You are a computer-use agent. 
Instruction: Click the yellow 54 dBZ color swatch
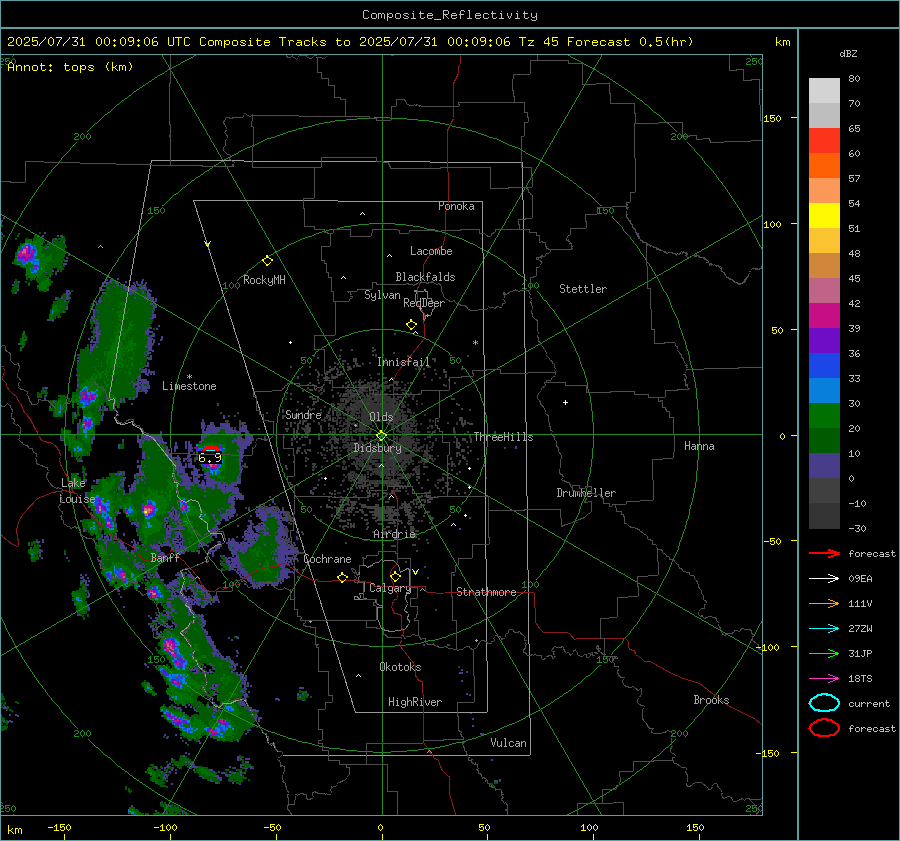point(824,215)
